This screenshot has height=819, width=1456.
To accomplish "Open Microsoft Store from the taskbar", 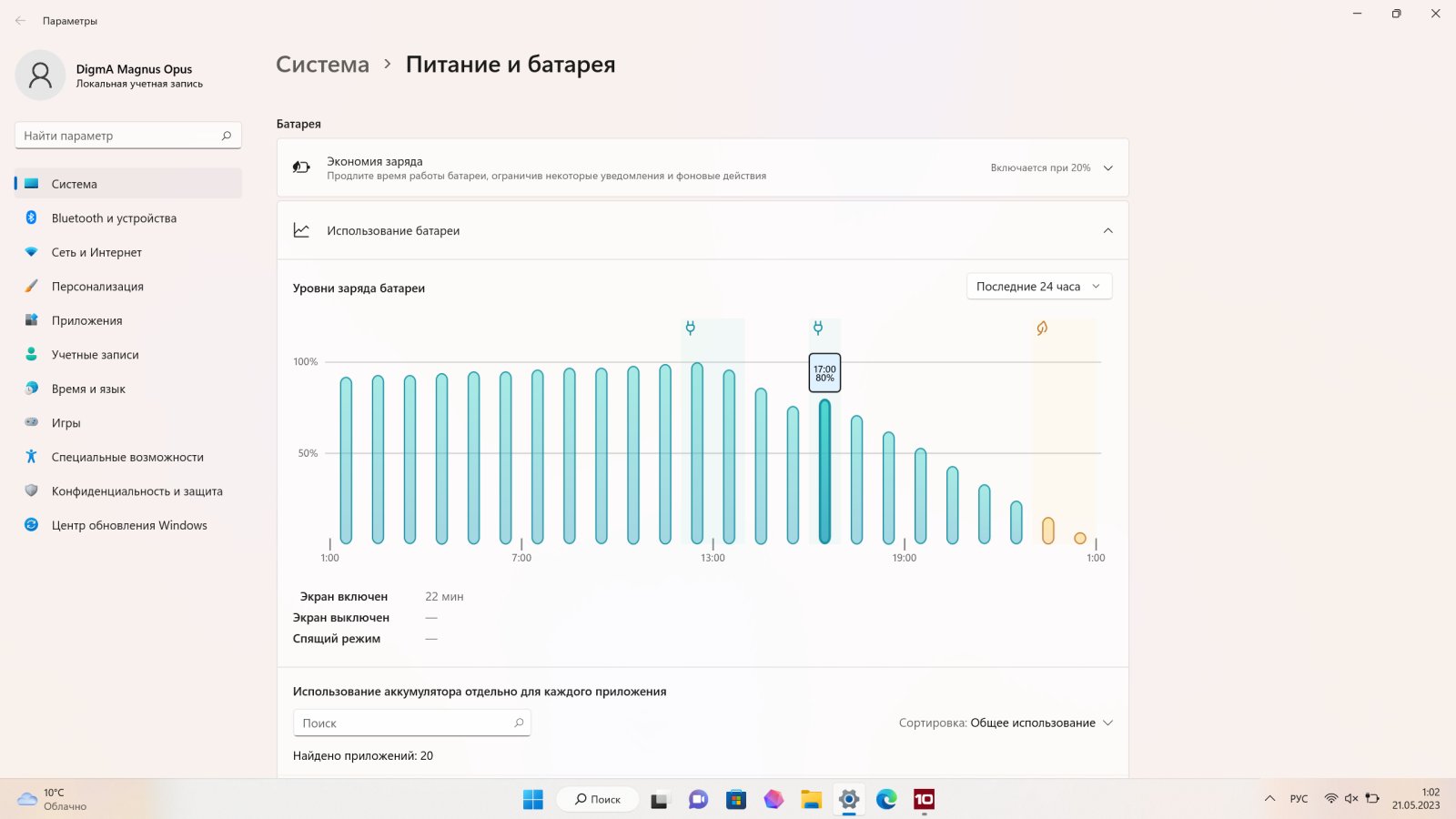I will tap(736, 799).
